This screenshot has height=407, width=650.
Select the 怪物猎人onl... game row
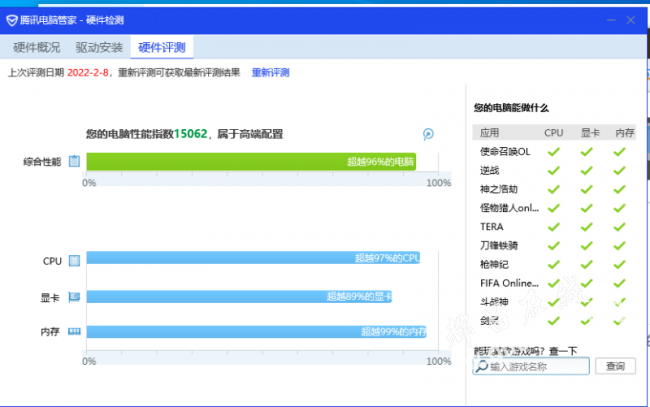[554, 208]
